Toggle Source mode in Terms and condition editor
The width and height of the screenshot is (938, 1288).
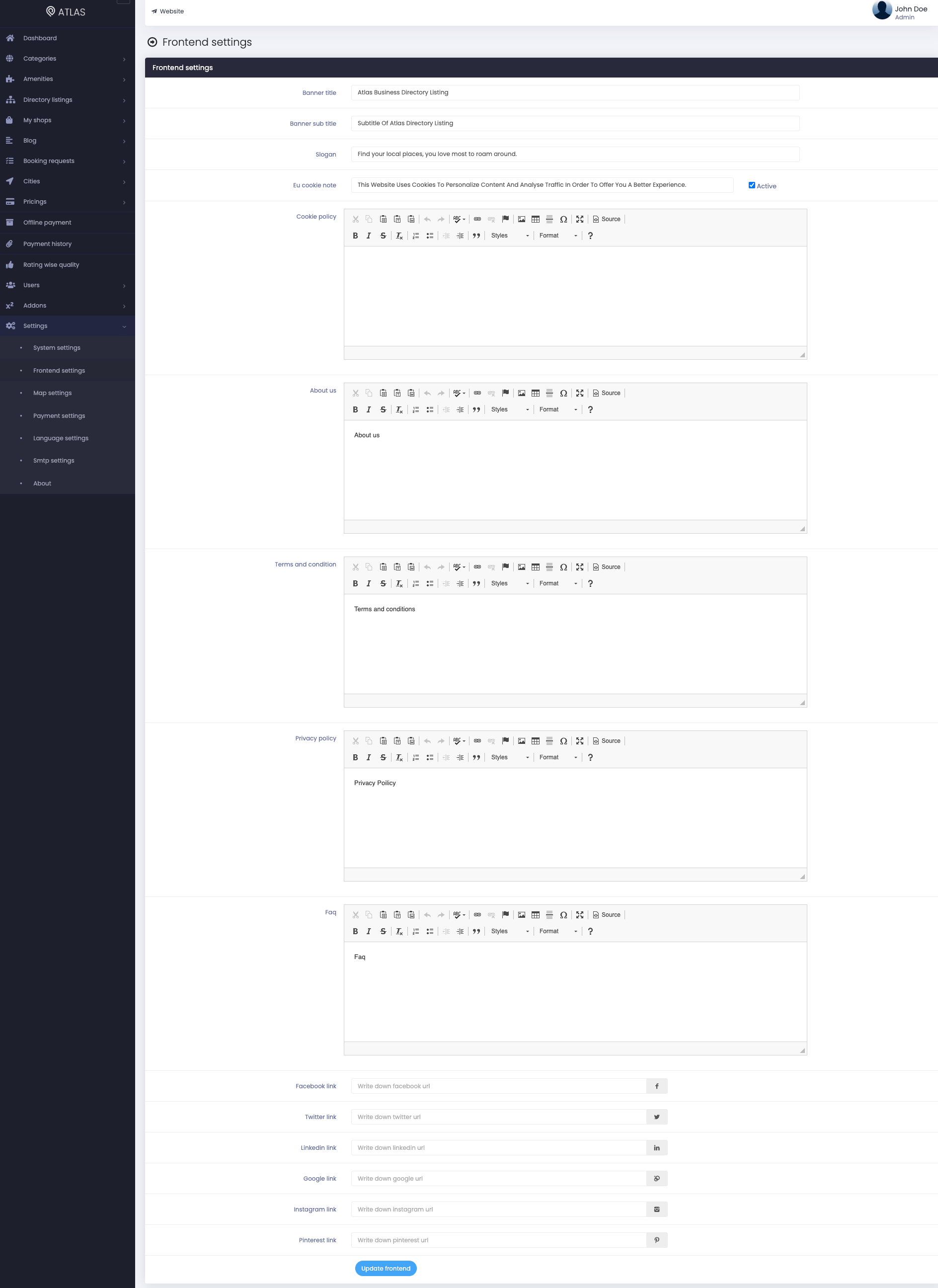tap(607, 567)
